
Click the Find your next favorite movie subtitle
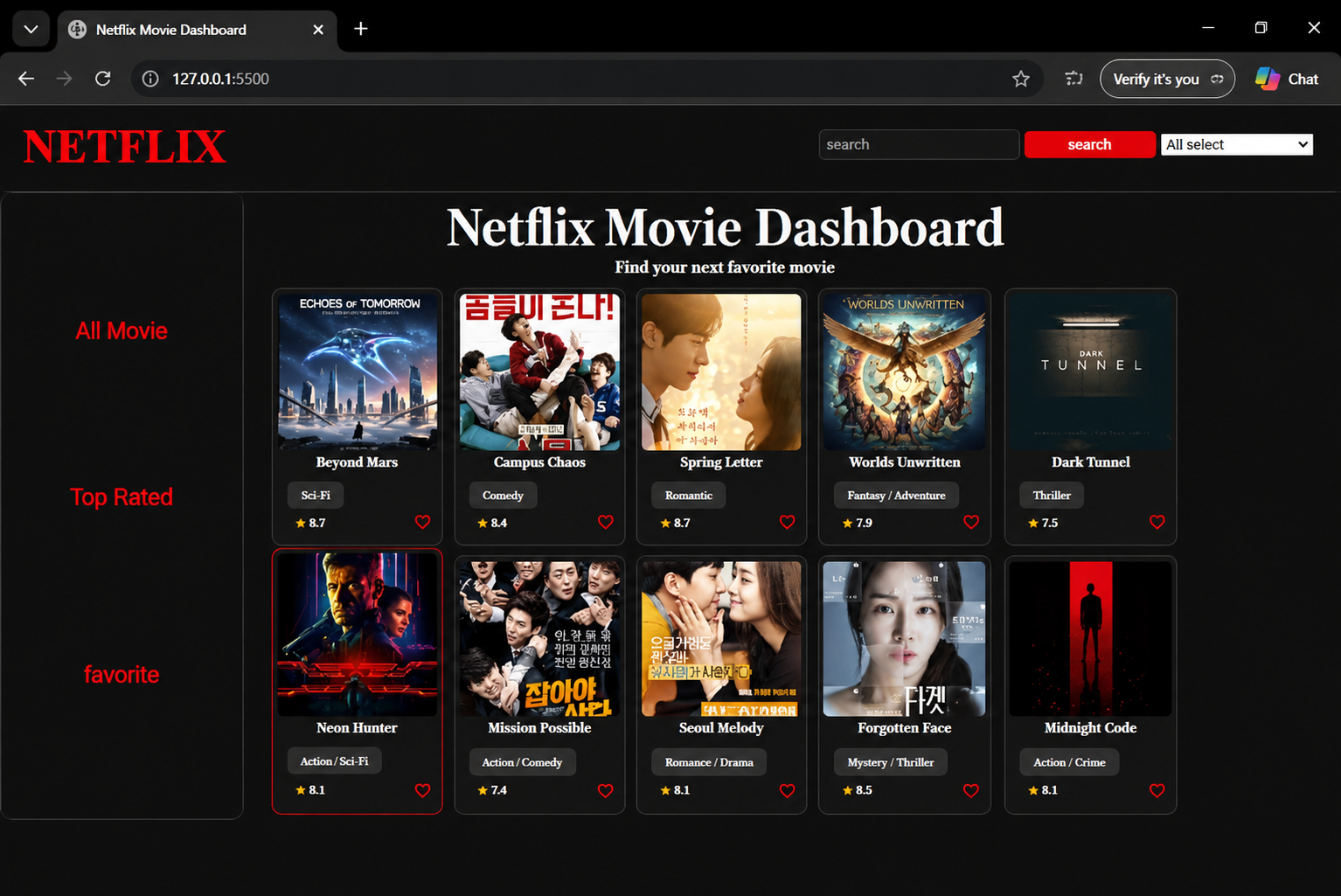[x=725, y=267]
